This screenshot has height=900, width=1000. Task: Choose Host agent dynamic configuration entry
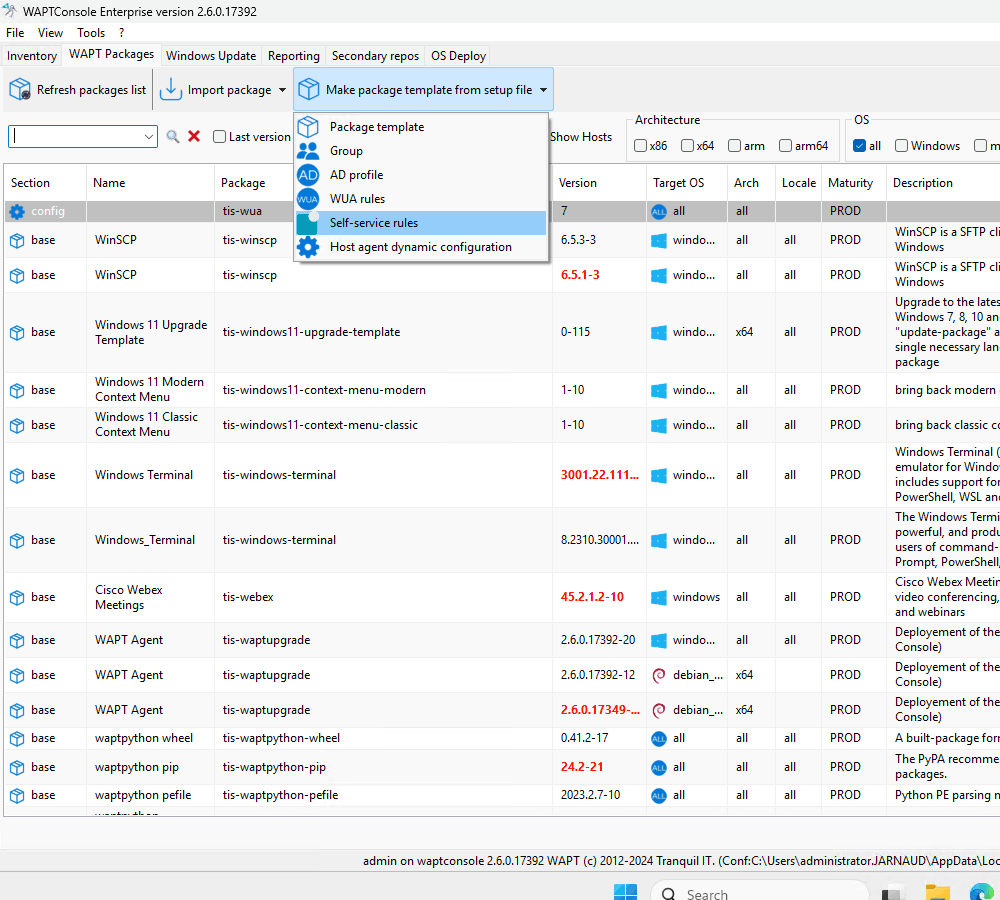pyautogui.click(x=422, y=247)
